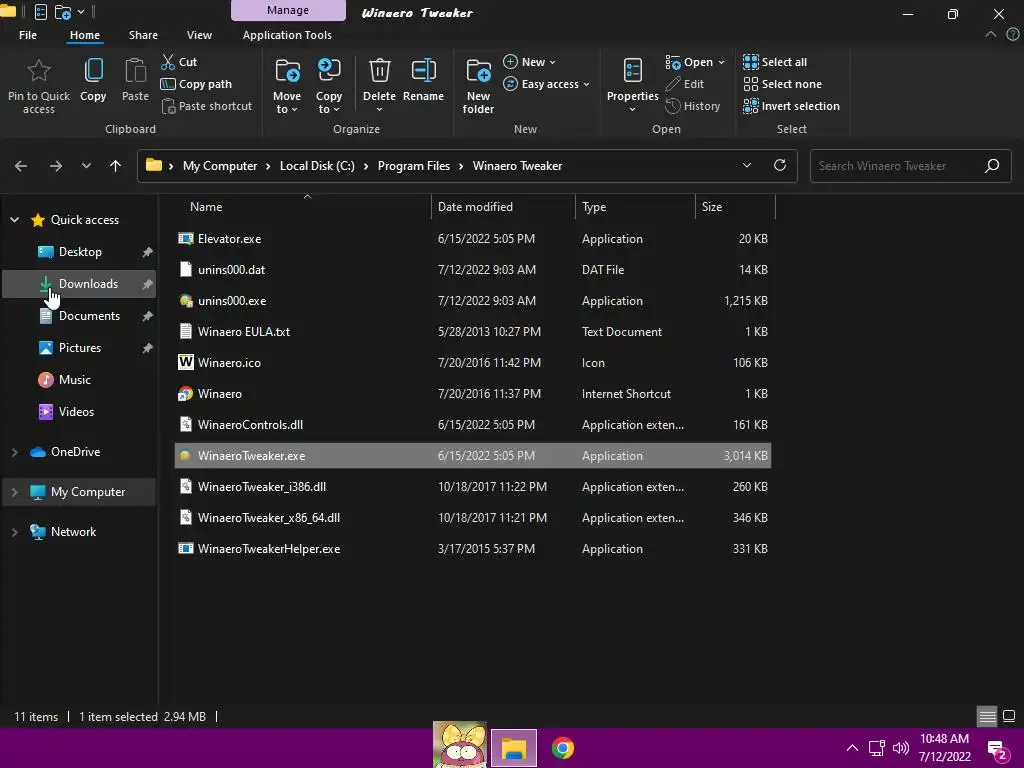Open the Easy access dropdown

click(547, 84)
